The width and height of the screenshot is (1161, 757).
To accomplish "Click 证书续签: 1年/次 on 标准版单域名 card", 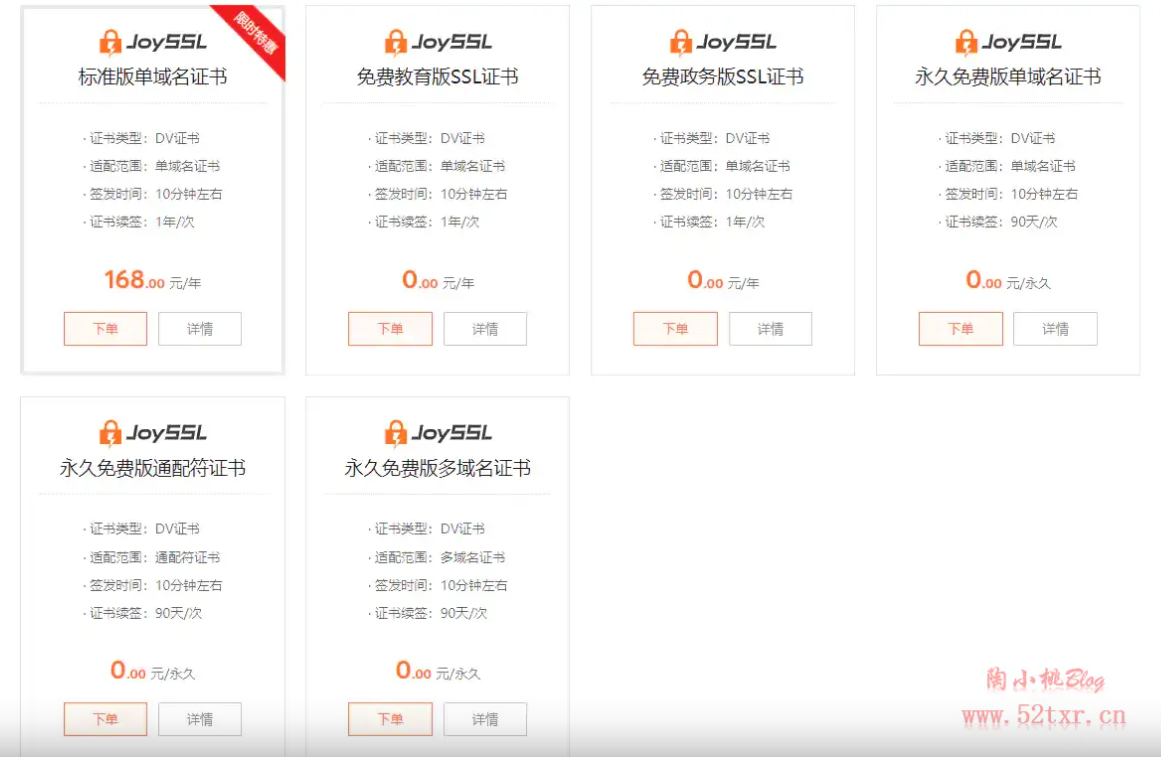I will click(139, 221).
